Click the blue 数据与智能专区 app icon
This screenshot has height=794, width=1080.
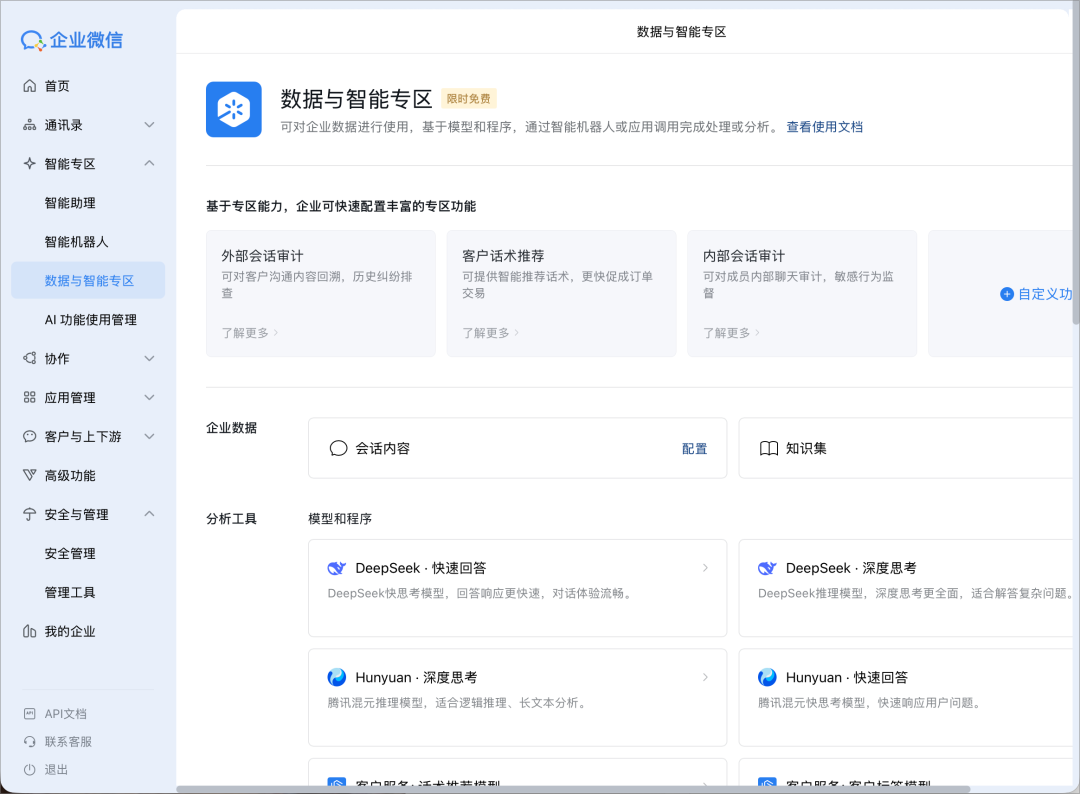click(x=233, y=109)
